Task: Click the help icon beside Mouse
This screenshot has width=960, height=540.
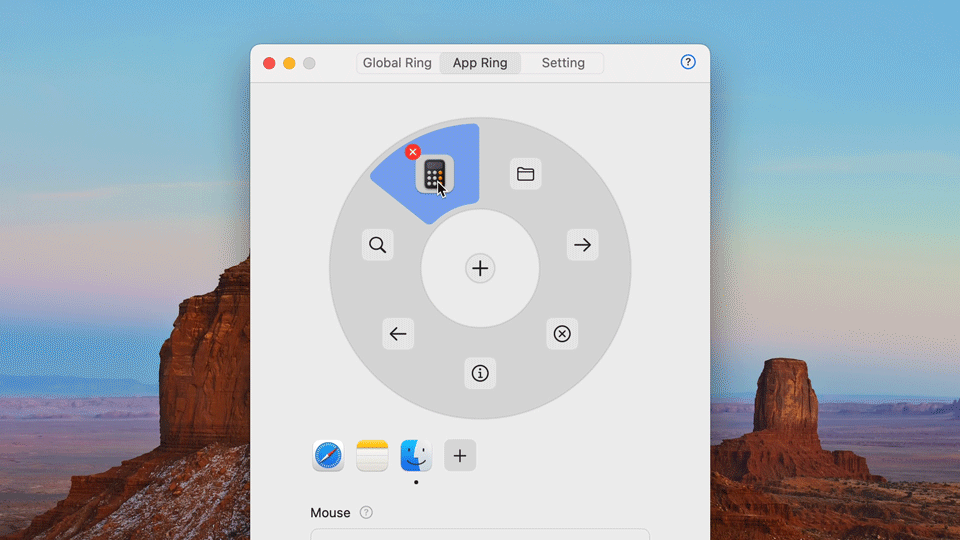Action: click(x=366, y=513)
